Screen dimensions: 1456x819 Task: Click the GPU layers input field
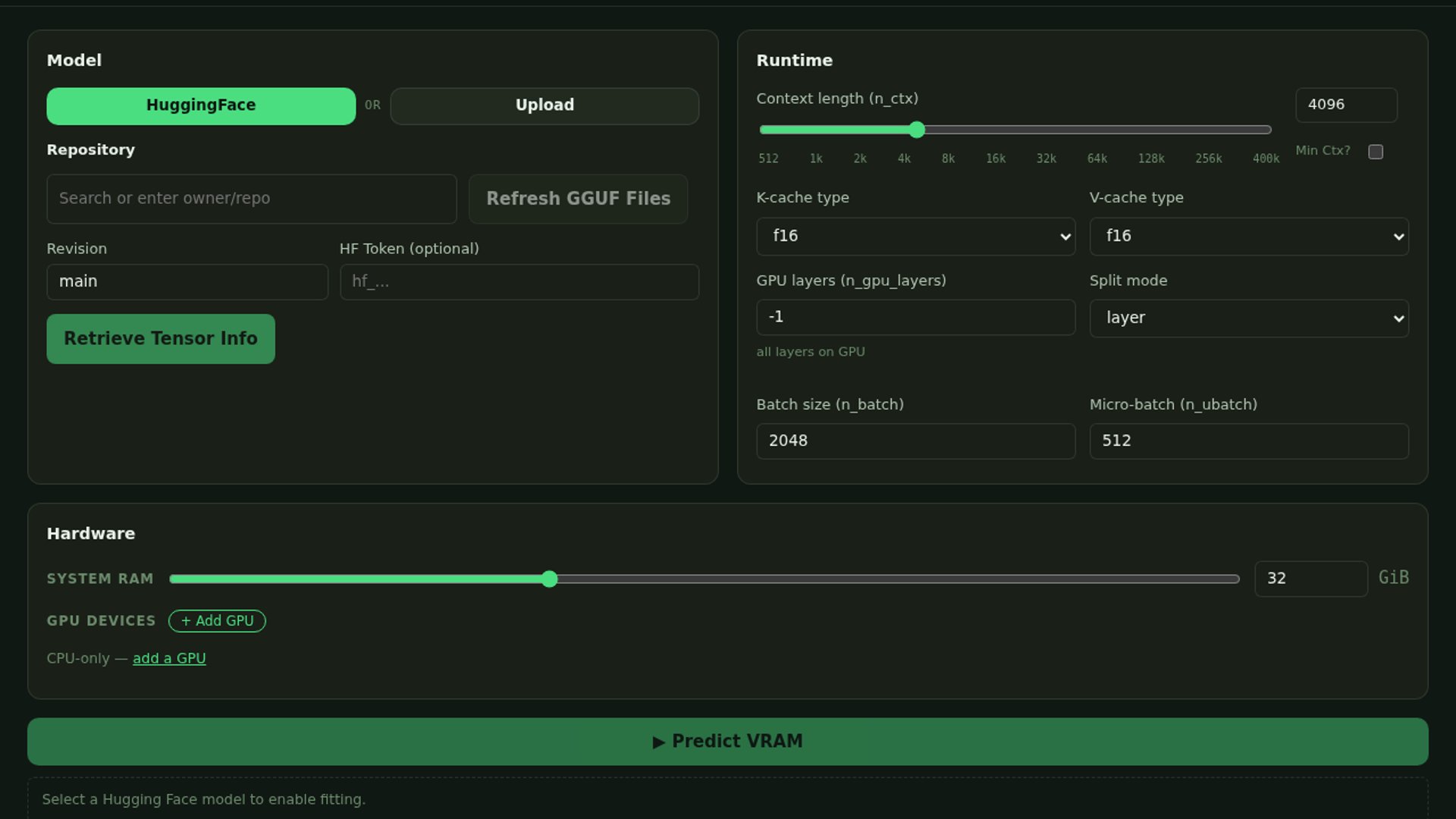915,317
